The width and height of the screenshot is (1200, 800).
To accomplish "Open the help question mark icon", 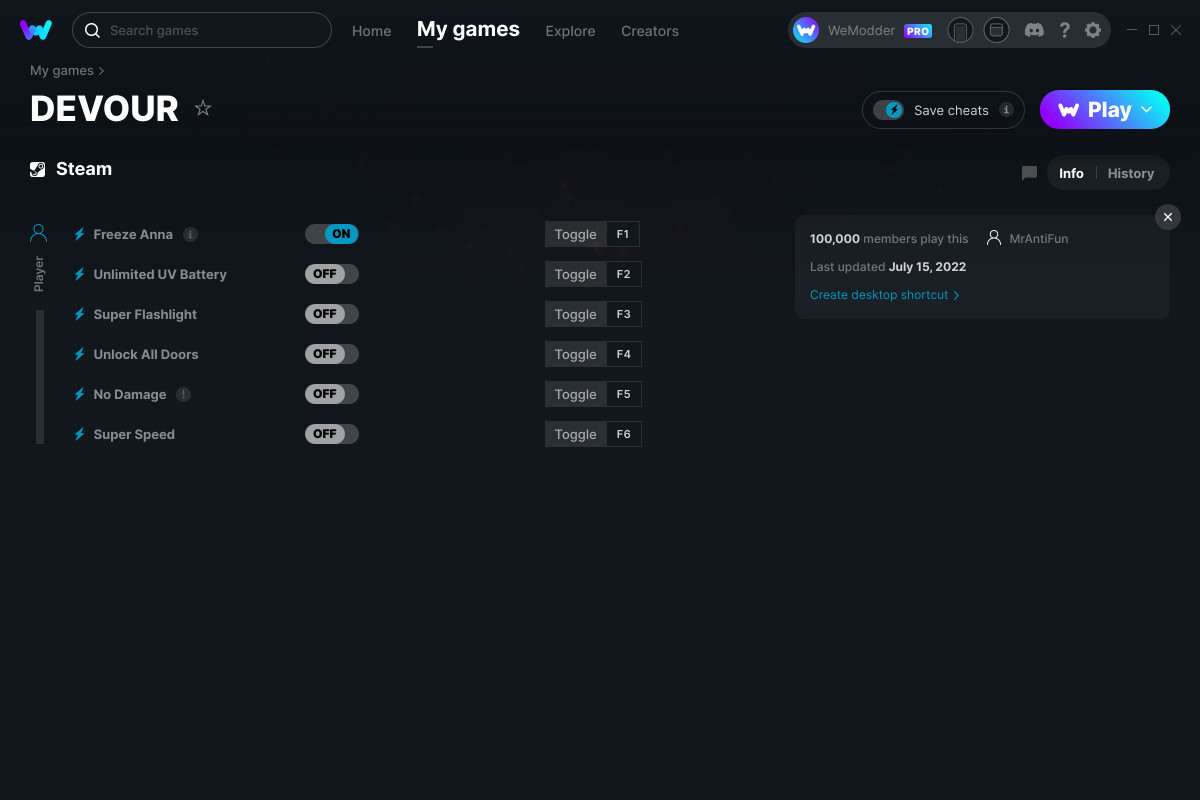I will (1064, 30).
